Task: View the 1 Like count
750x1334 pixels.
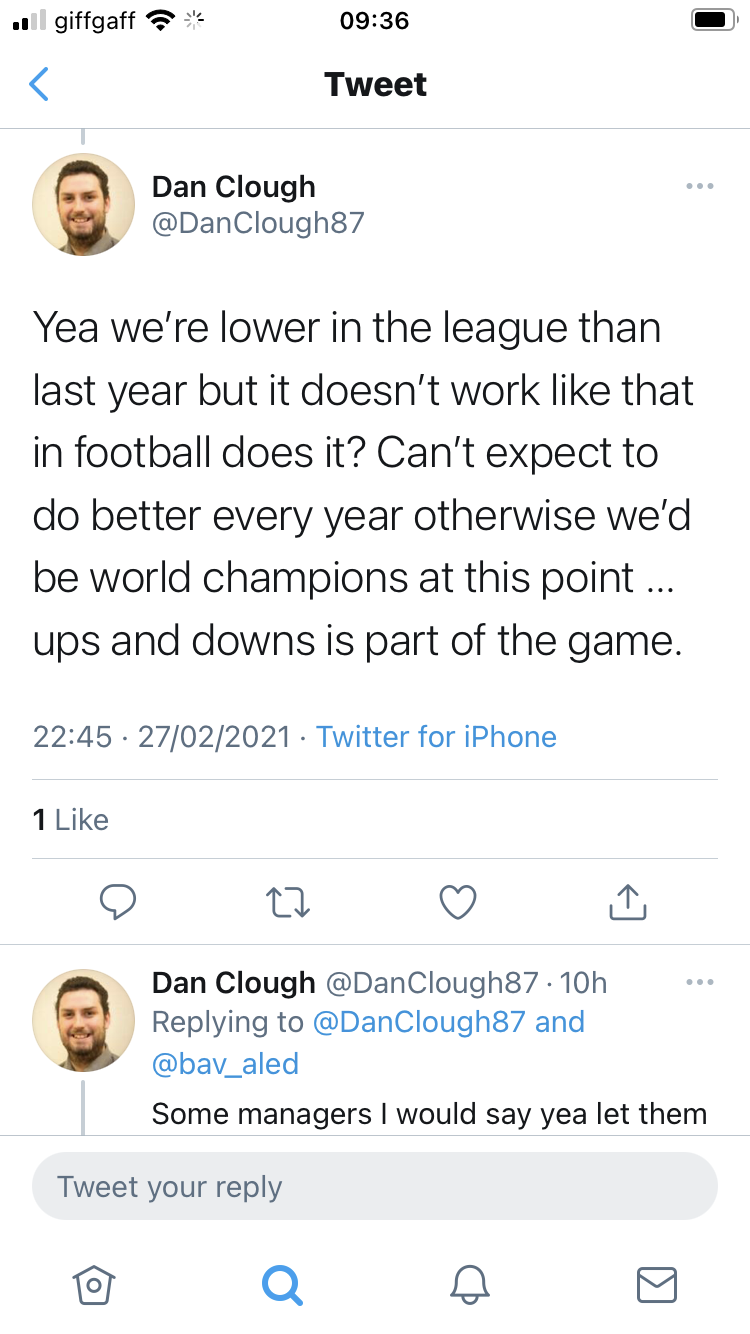Action: (x=70, y=820)
